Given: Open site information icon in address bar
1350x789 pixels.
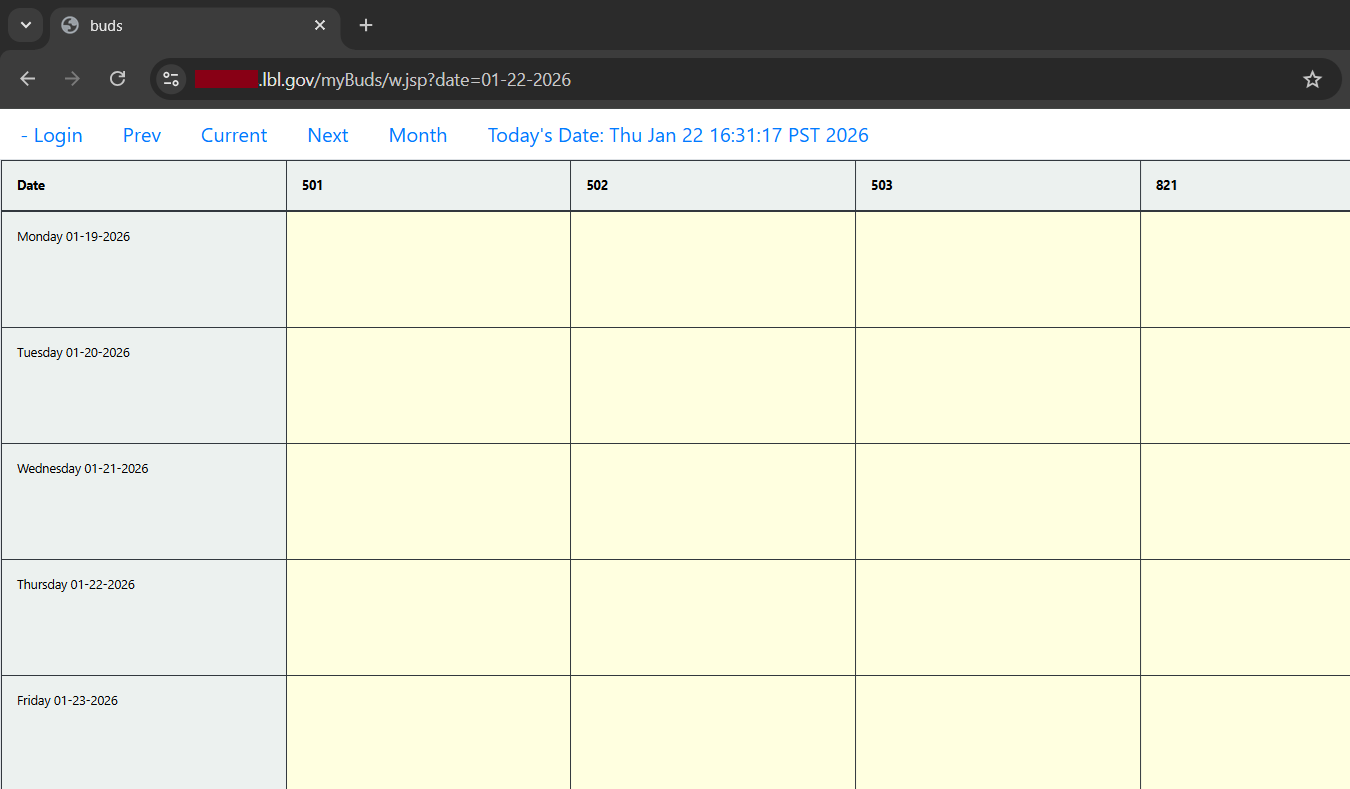Looking at the screenshot, I should pos(171,79).
